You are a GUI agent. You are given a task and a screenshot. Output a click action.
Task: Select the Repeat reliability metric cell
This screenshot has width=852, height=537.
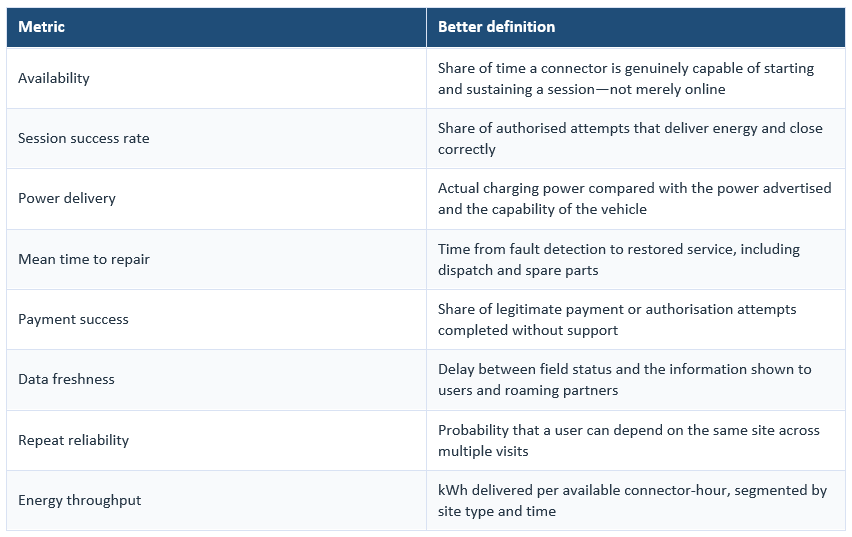pyautogui.click(x=216, y=440)
